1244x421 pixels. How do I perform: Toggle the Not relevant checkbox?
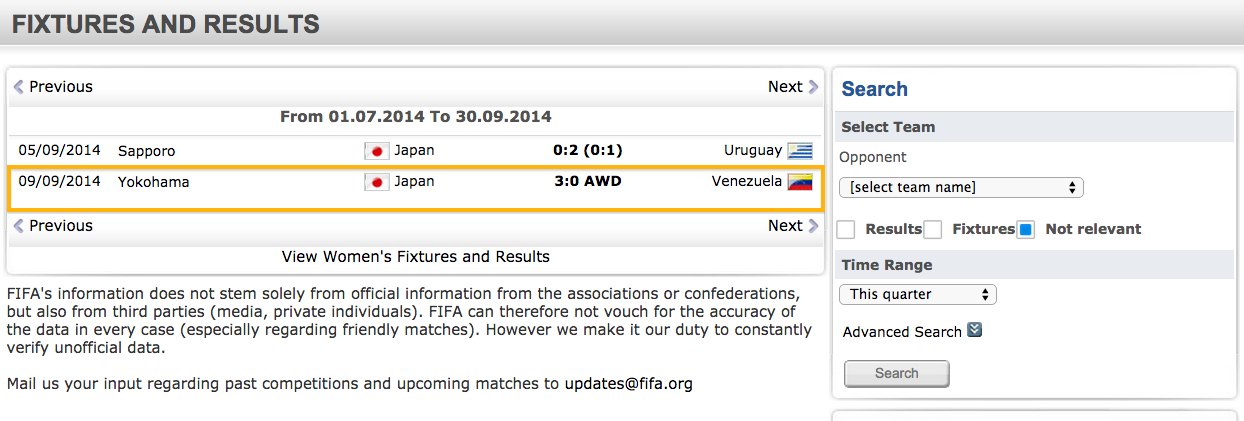pos(1025,230)
